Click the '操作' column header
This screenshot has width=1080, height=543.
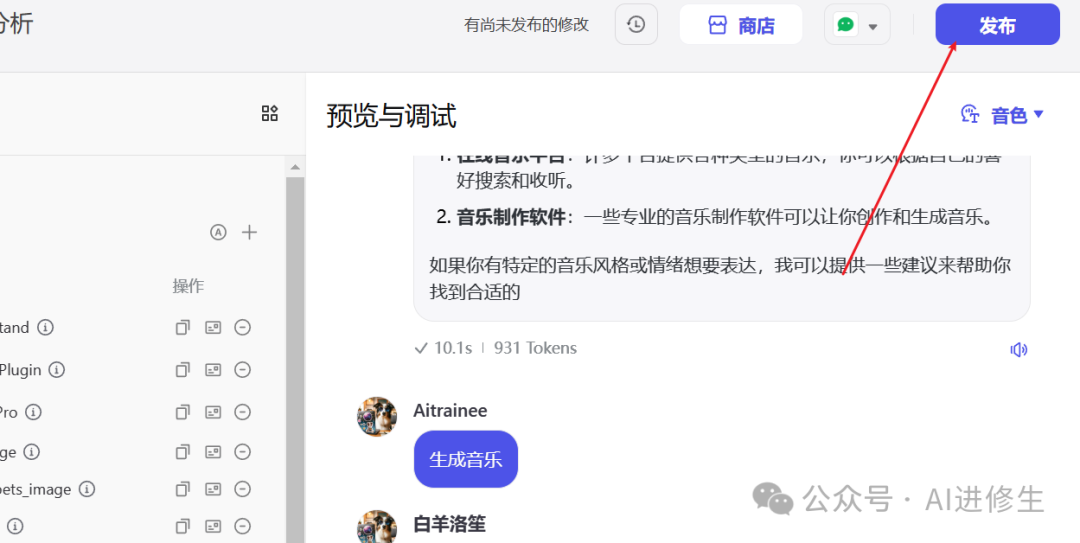[x=188, y=287]
